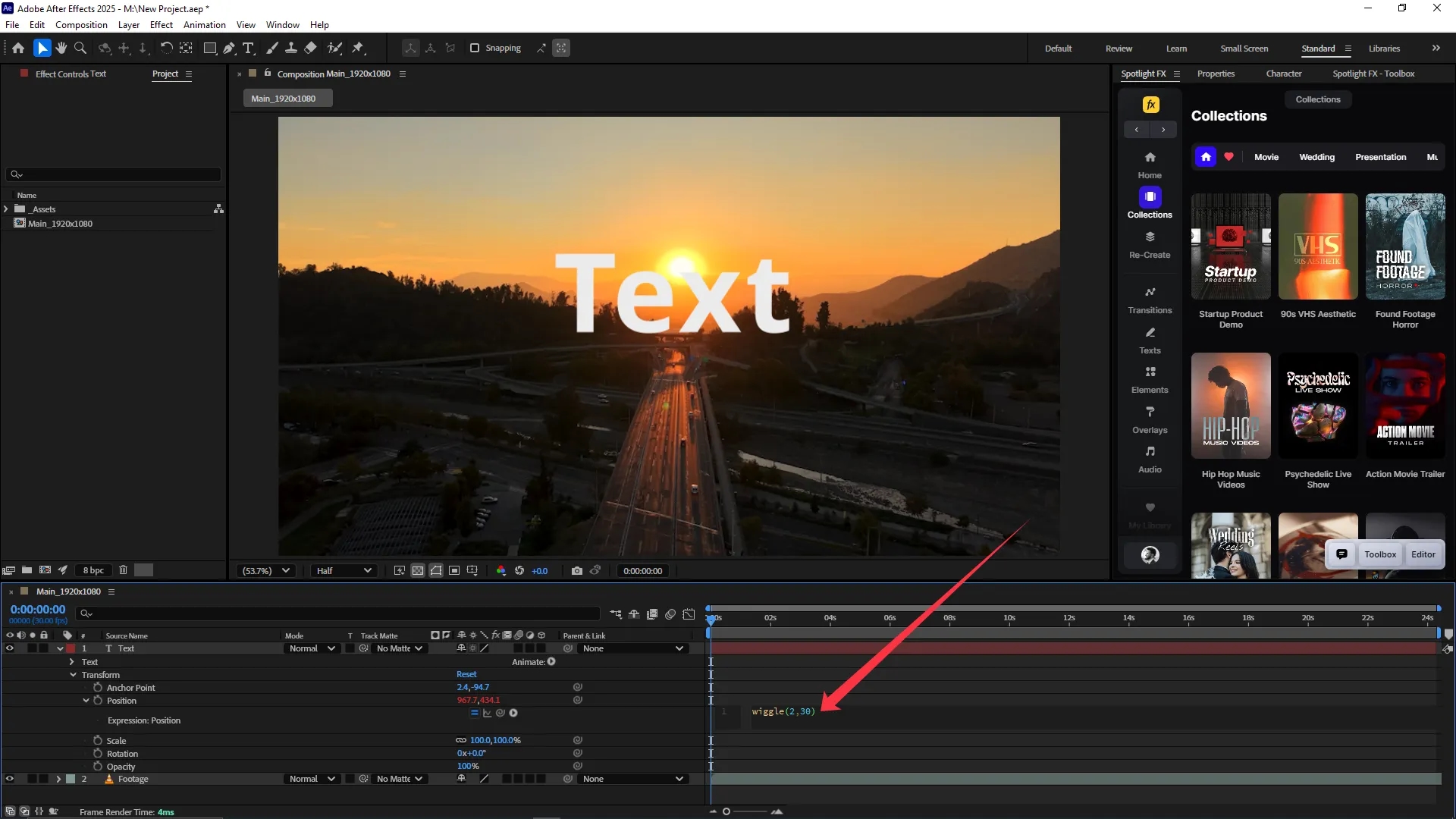Select the Roto Brush tool
Image resolution: width=1456 pixels, height=819 pixels.
click(x=334, y=48)
